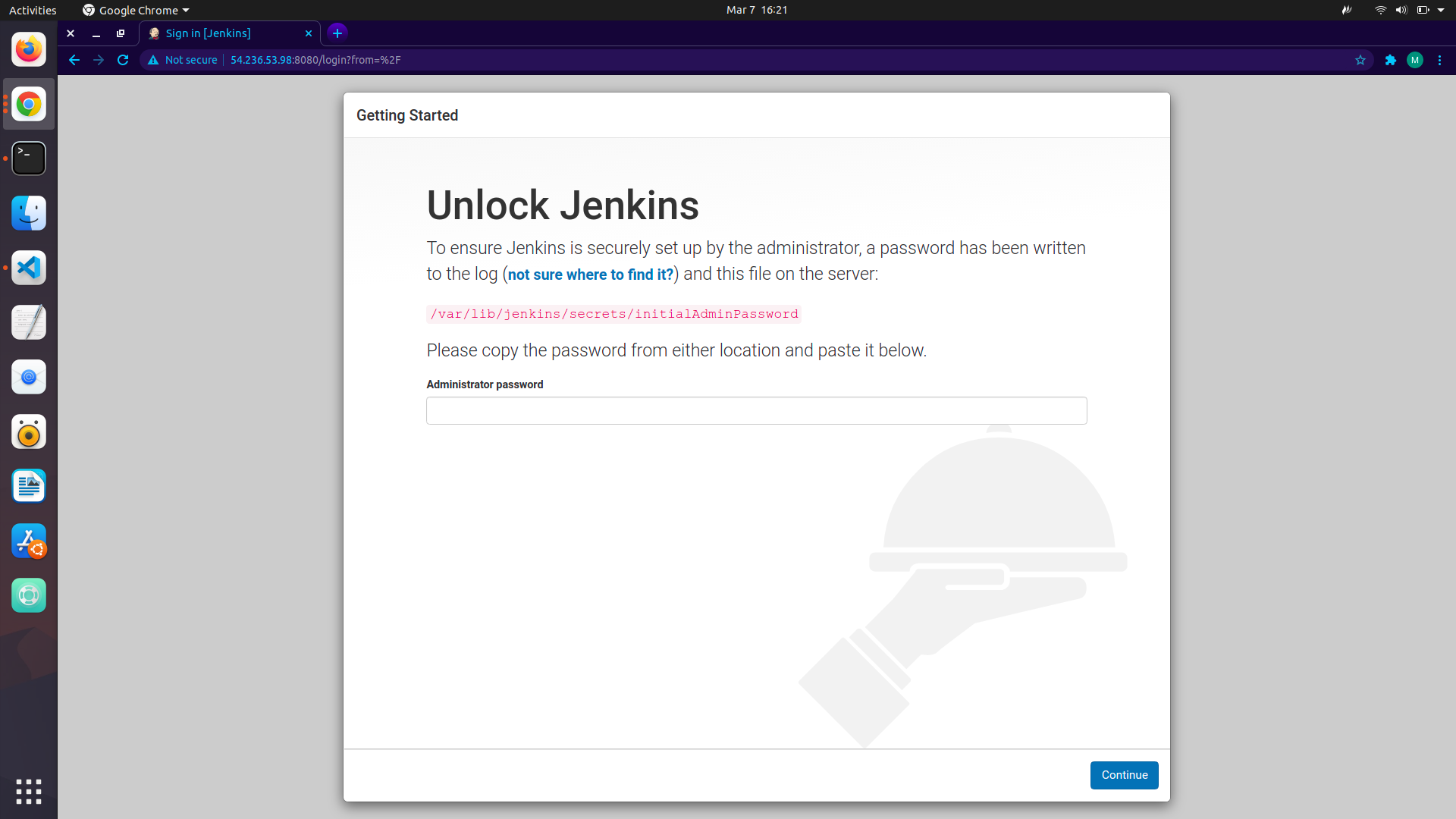Go forward in browser history

(x=99, y=60)
